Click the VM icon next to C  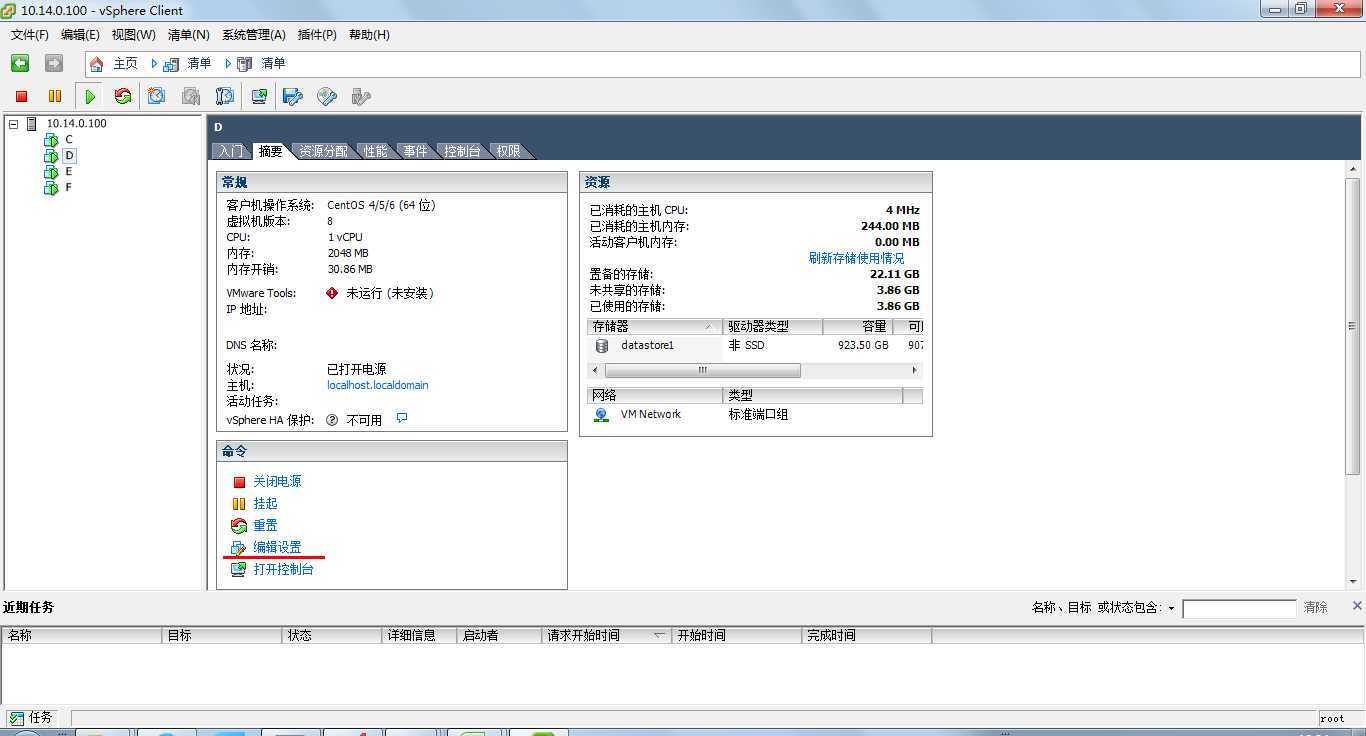pyautogui.click(x=51, y=140)
